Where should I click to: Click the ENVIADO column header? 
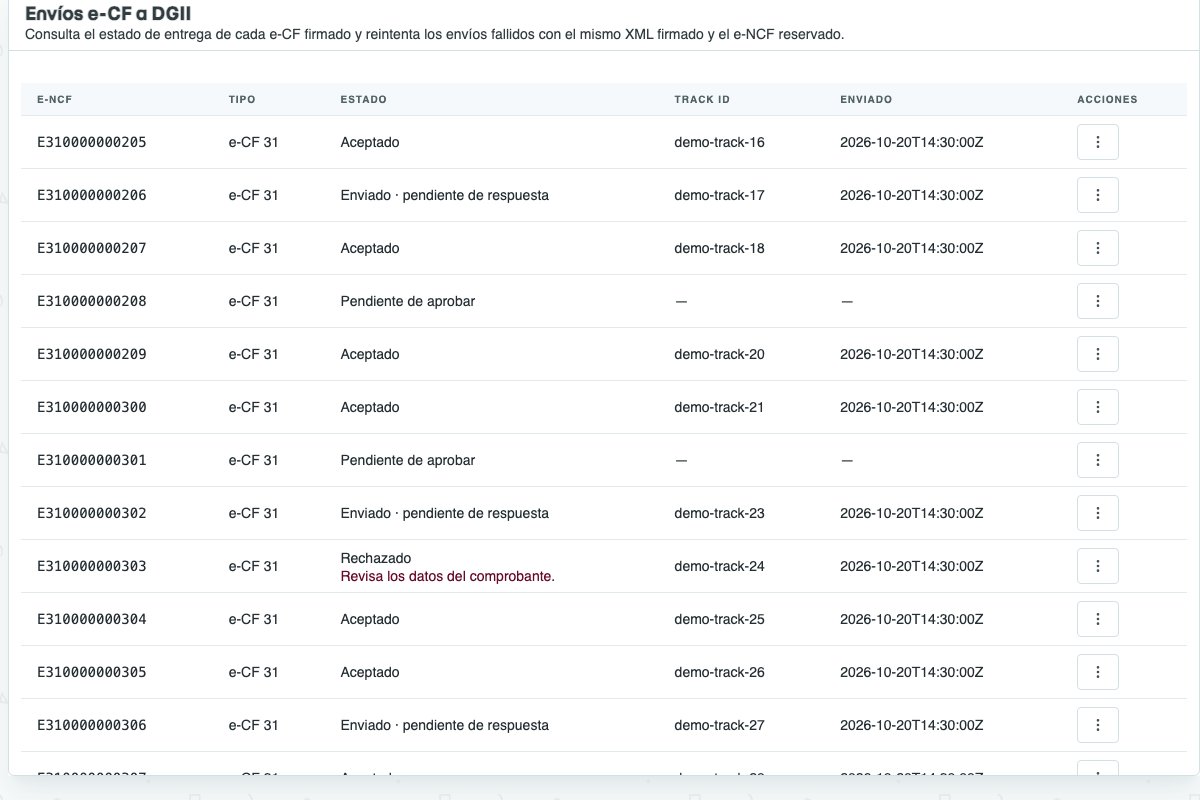point(866,100)
